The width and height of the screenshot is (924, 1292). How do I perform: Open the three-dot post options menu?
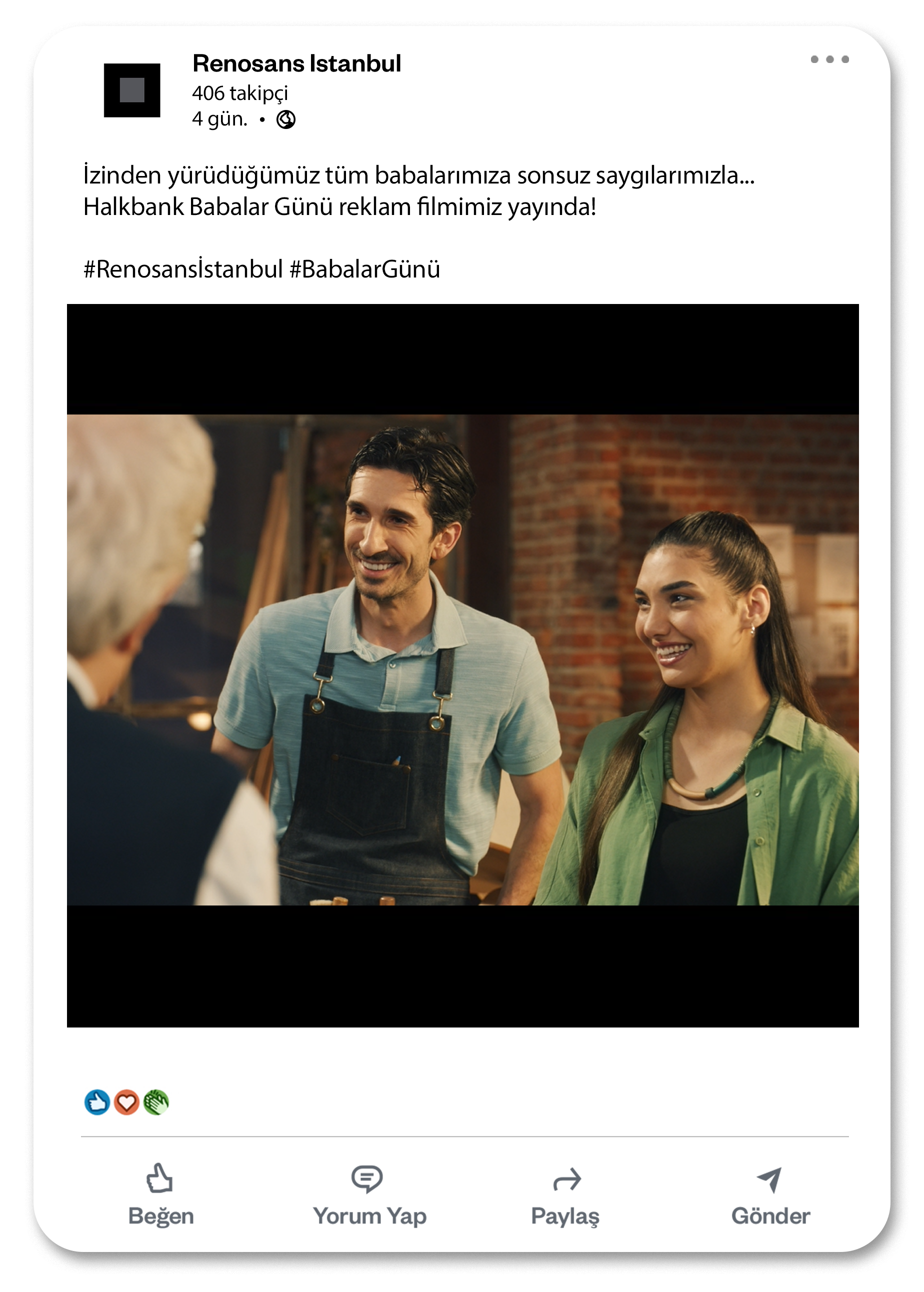click(x=829, y=59)
